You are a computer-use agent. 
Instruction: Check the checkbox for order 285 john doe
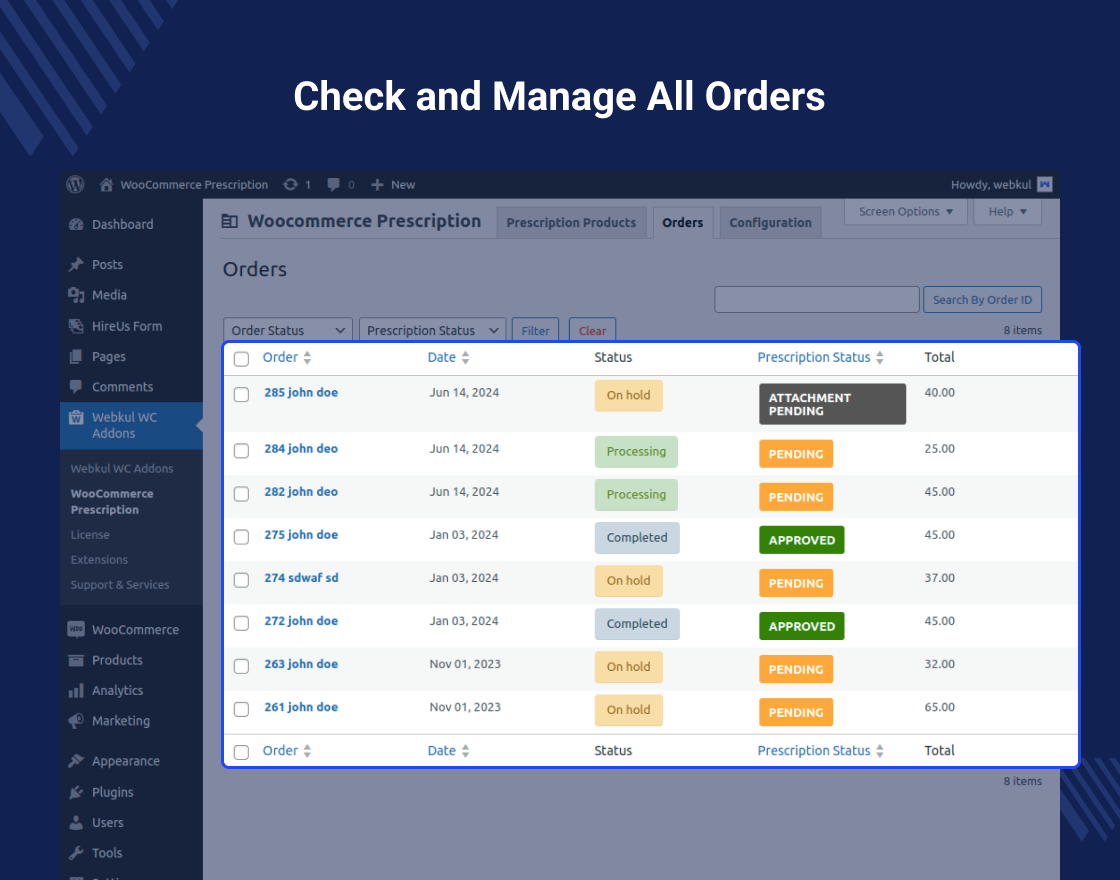click(241, 394)
